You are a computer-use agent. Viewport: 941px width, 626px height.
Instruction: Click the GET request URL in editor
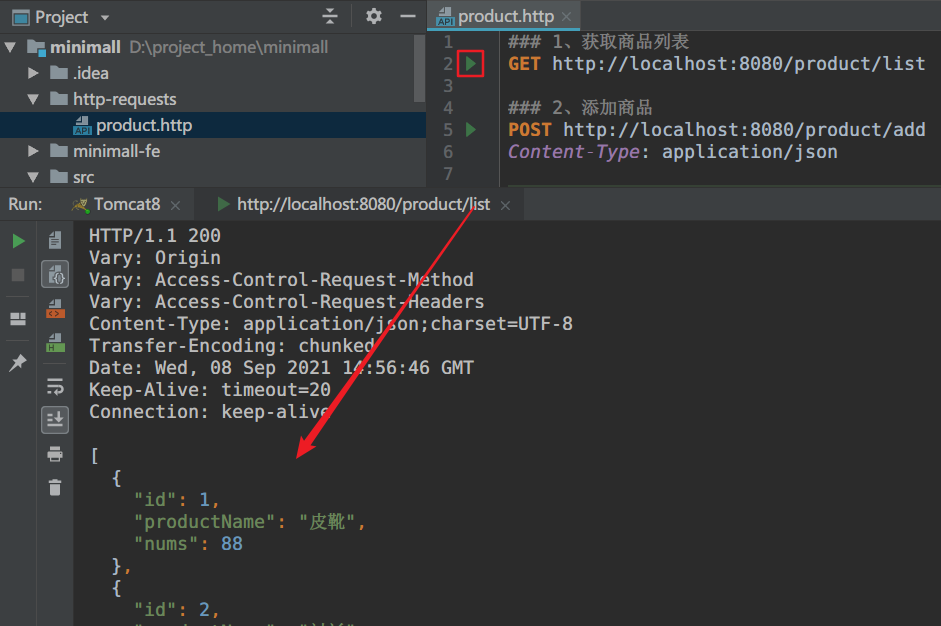[x=738, y=64]
